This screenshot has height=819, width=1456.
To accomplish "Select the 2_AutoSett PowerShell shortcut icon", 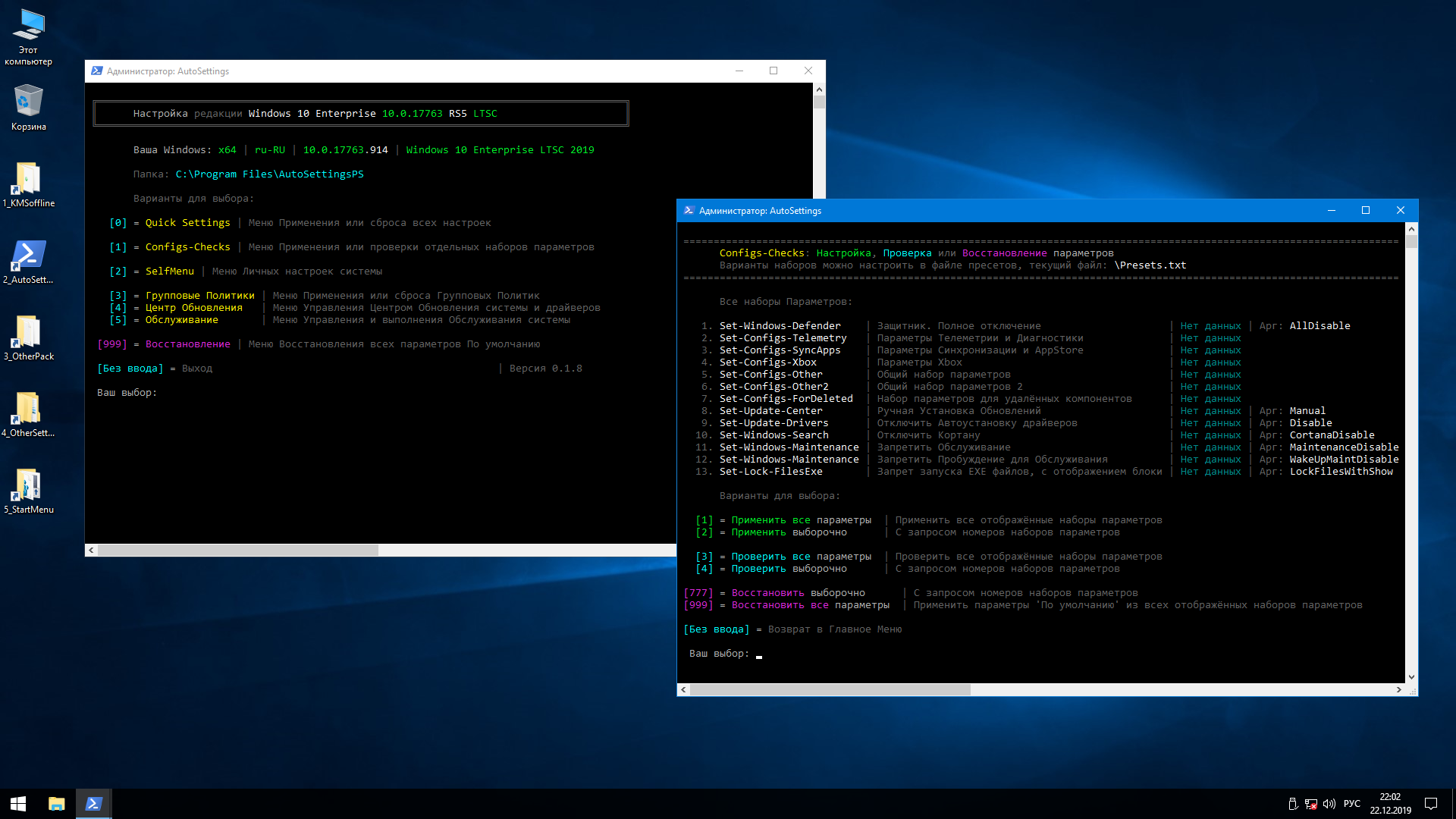I will (29, 261).
